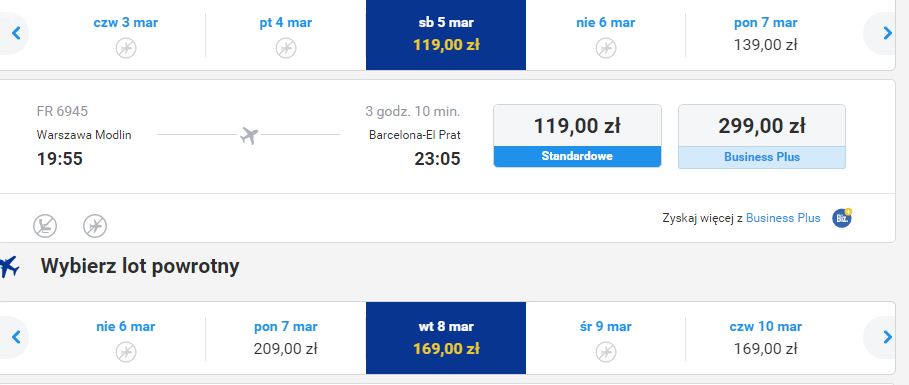
Task: Click the no reclining seat icon
Action: [x=45, y=226]
